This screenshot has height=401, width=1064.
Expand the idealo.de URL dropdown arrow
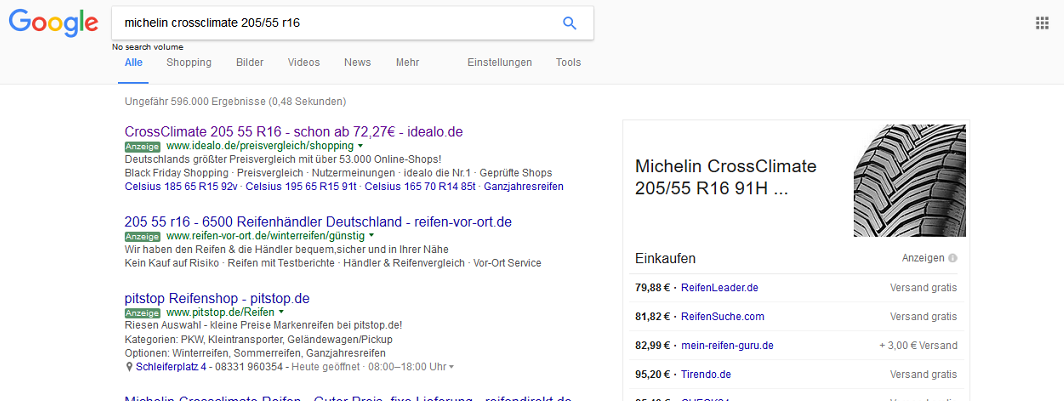click(360, 146)
